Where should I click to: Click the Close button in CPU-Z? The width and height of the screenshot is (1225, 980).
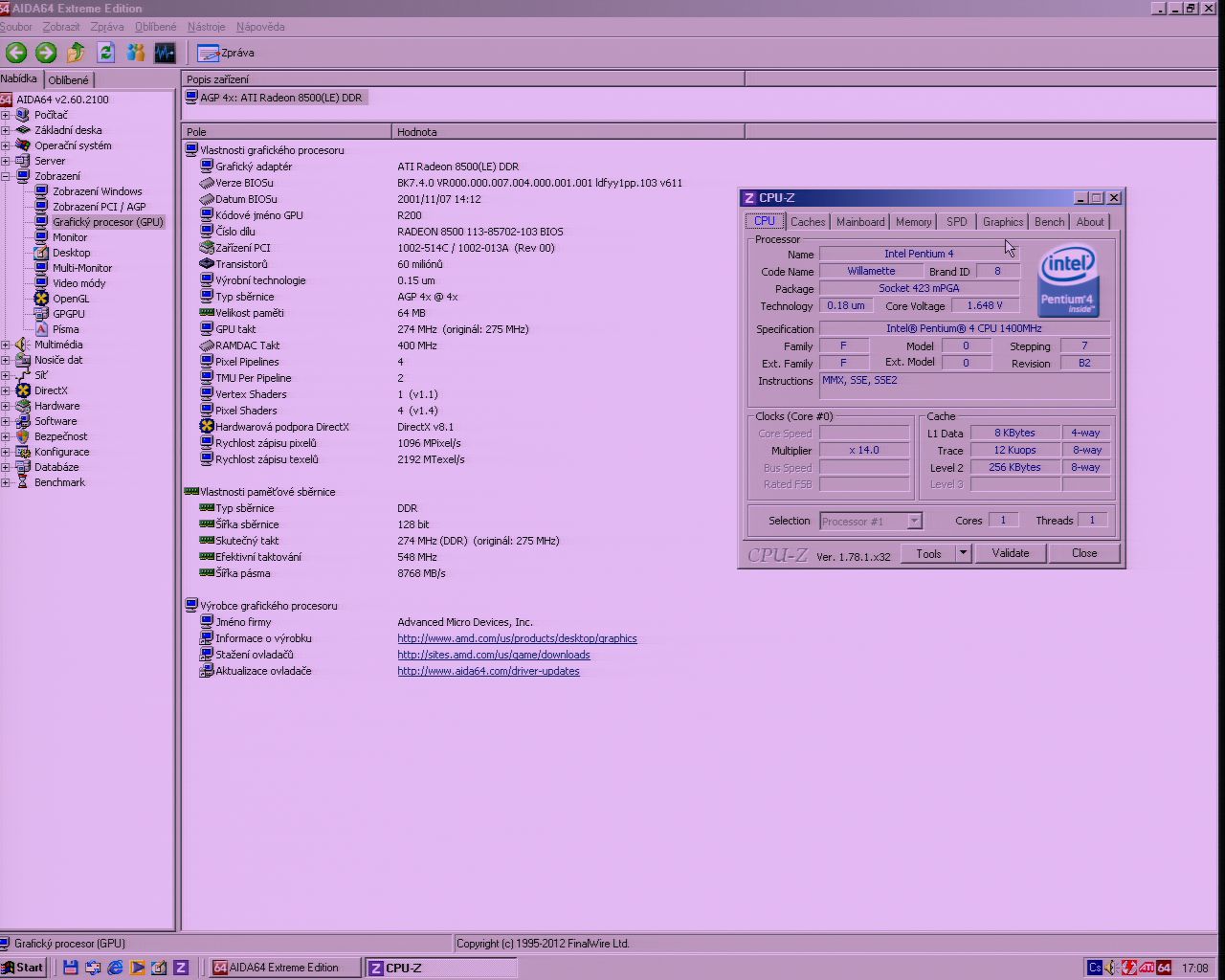click(x=1084, y=553)
